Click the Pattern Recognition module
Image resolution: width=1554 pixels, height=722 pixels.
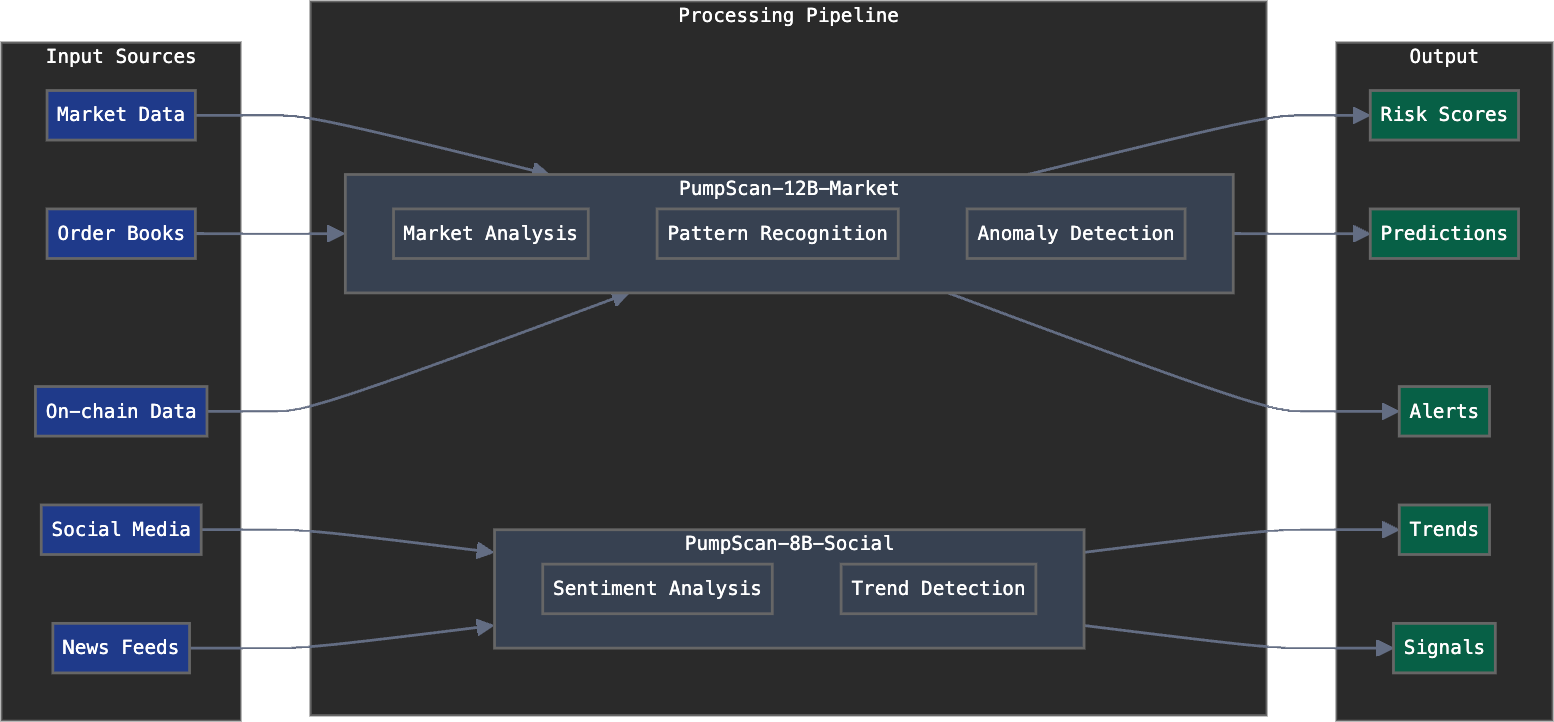777,234
